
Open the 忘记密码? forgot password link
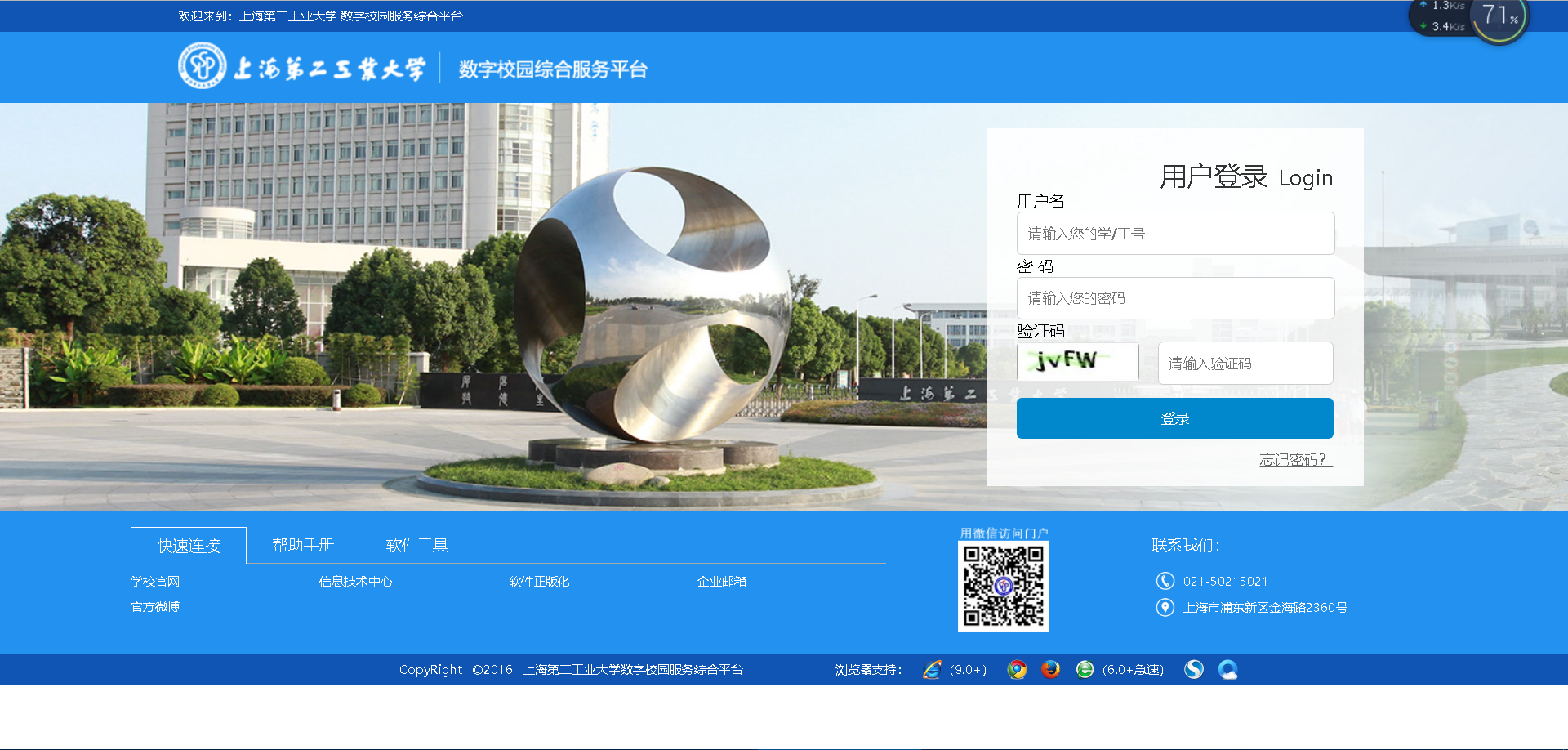[1296, 459]
